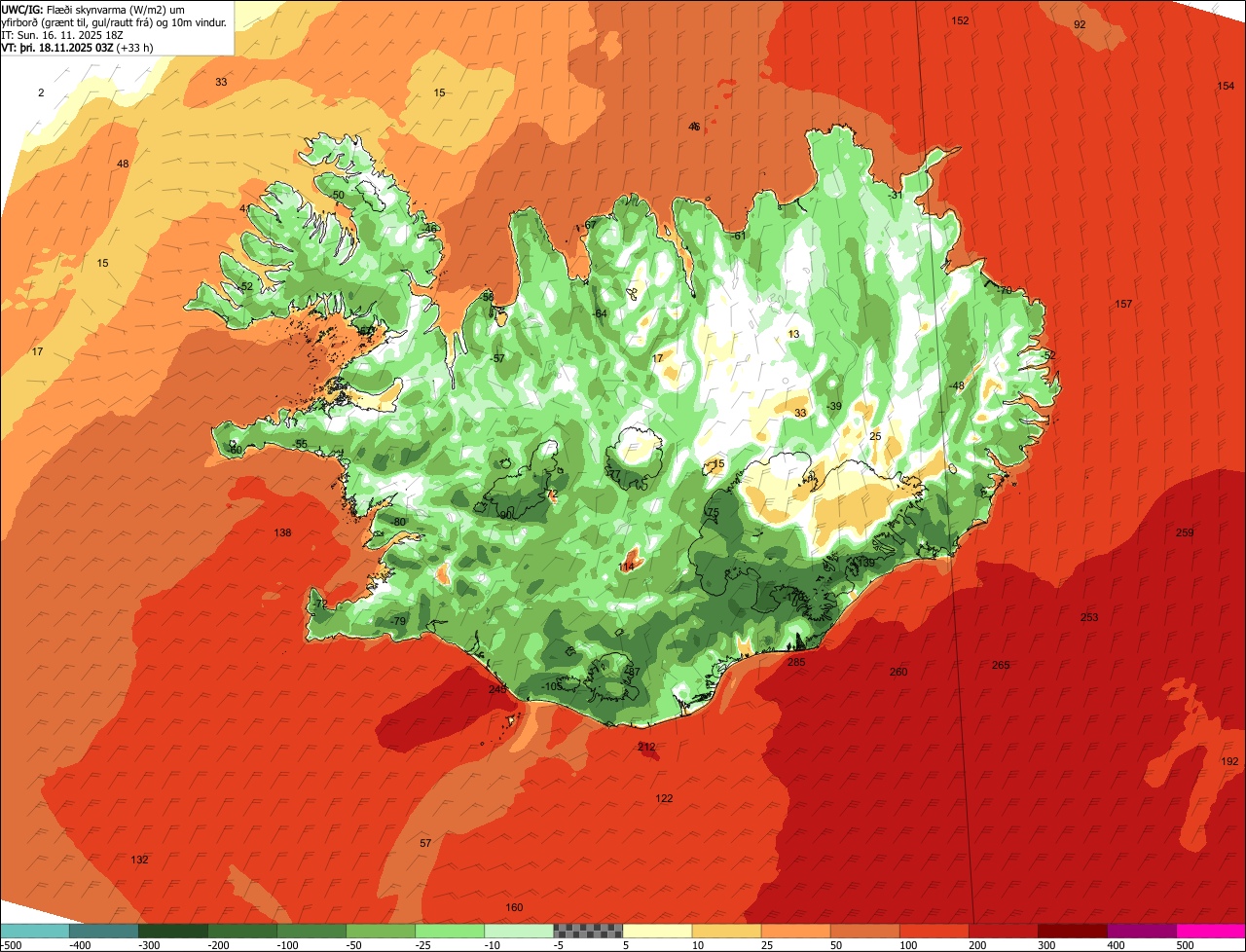The image size is (1246, 952).
Task: Select the magenta above-500 legend swatch
Action: pos(1211,931)
